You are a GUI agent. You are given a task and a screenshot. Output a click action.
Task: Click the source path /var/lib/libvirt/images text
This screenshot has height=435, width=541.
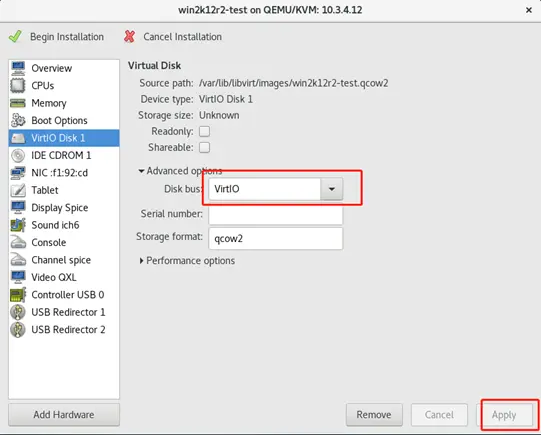[x=294, y=83]
